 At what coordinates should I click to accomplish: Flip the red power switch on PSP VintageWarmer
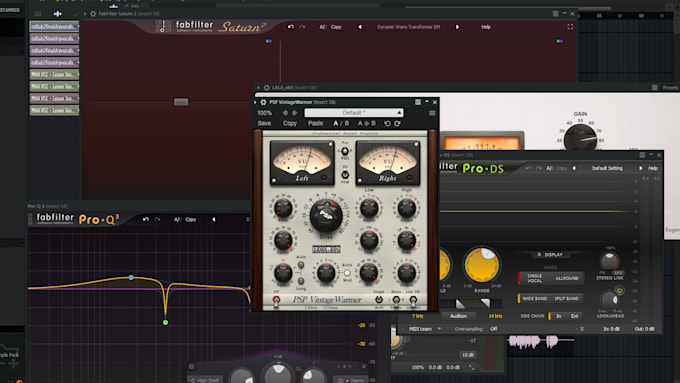click(x=276, y=300)
